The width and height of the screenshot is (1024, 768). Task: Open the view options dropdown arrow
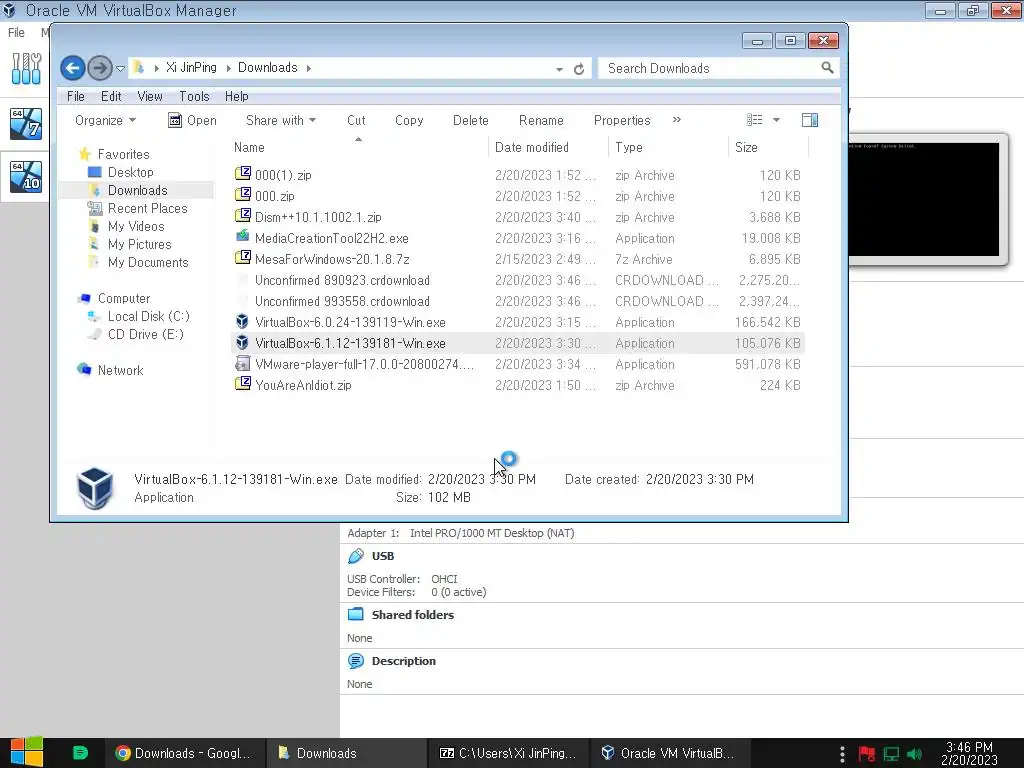[776, 120]
